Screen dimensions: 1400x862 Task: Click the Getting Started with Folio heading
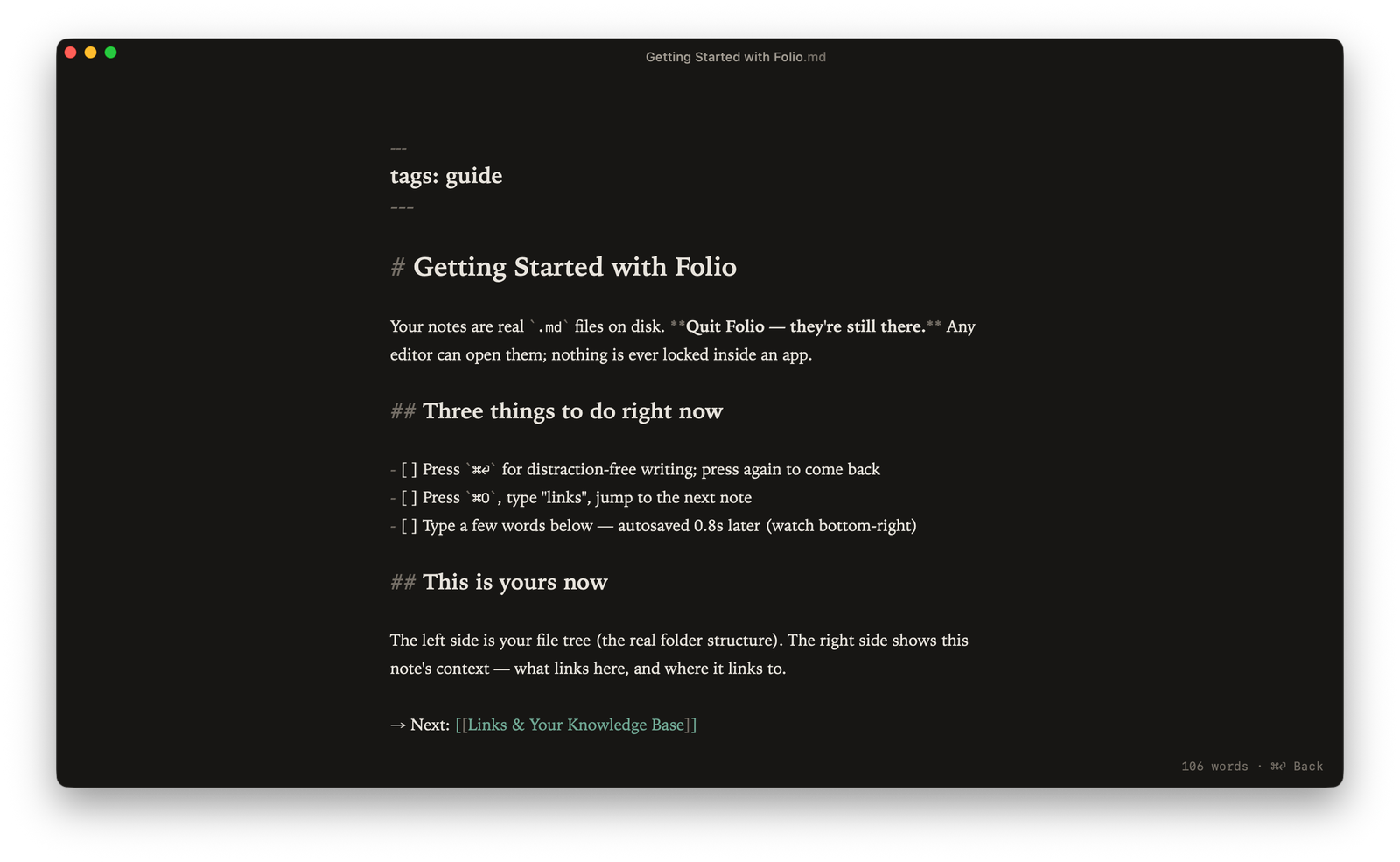coord(575,267)
